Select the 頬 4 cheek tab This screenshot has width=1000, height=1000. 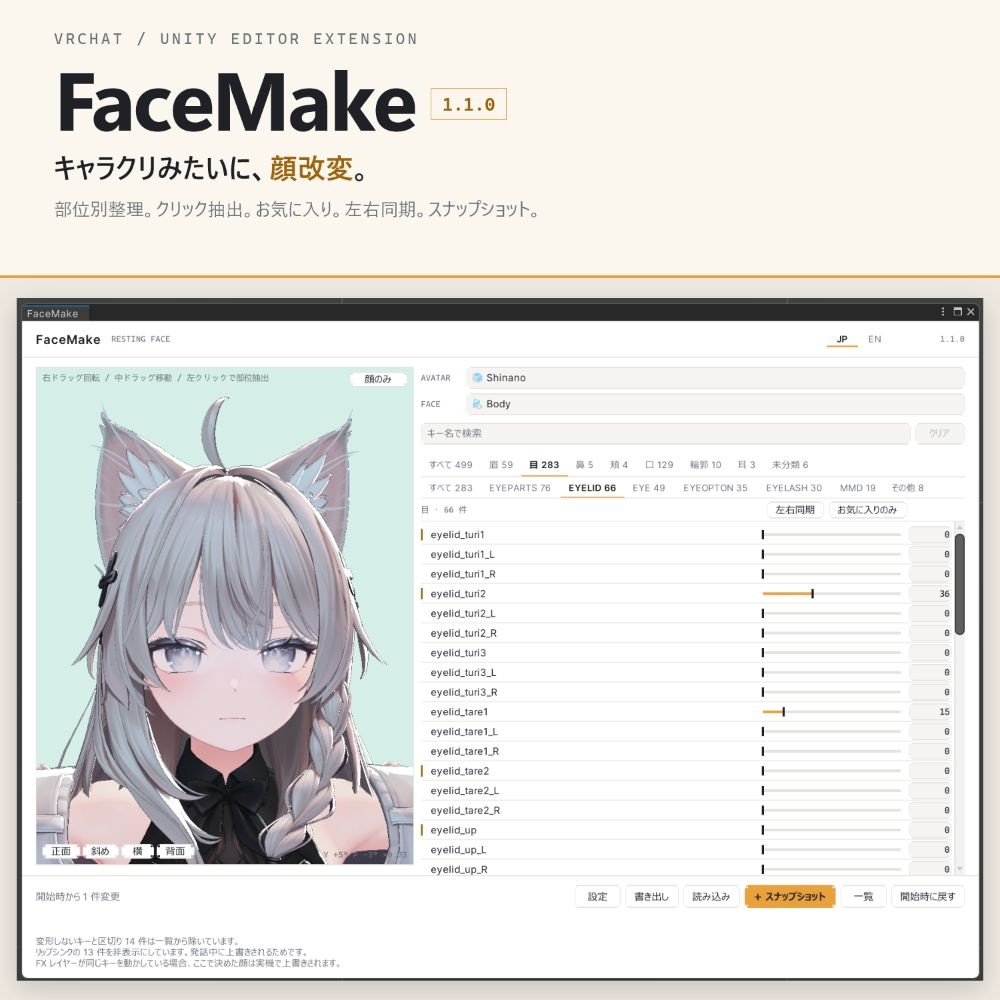(619, 465)
